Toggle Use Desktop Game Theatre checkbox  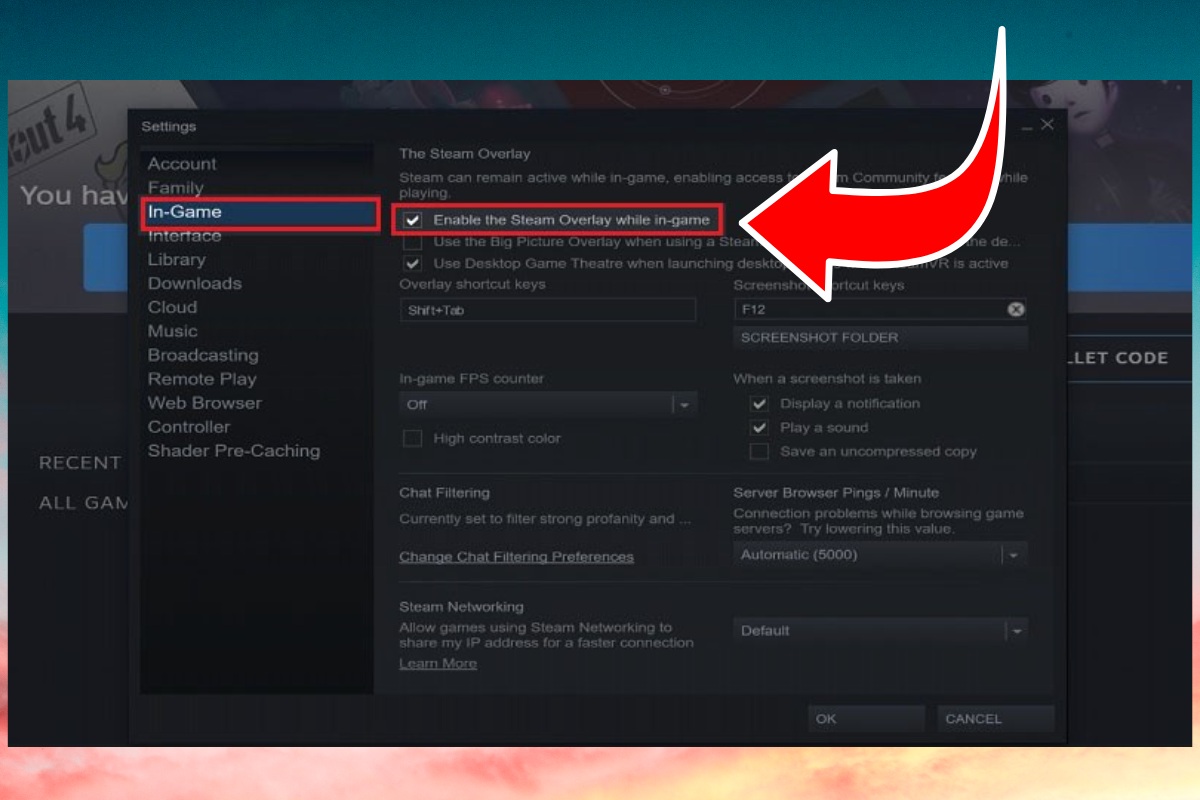coord(413,264)
